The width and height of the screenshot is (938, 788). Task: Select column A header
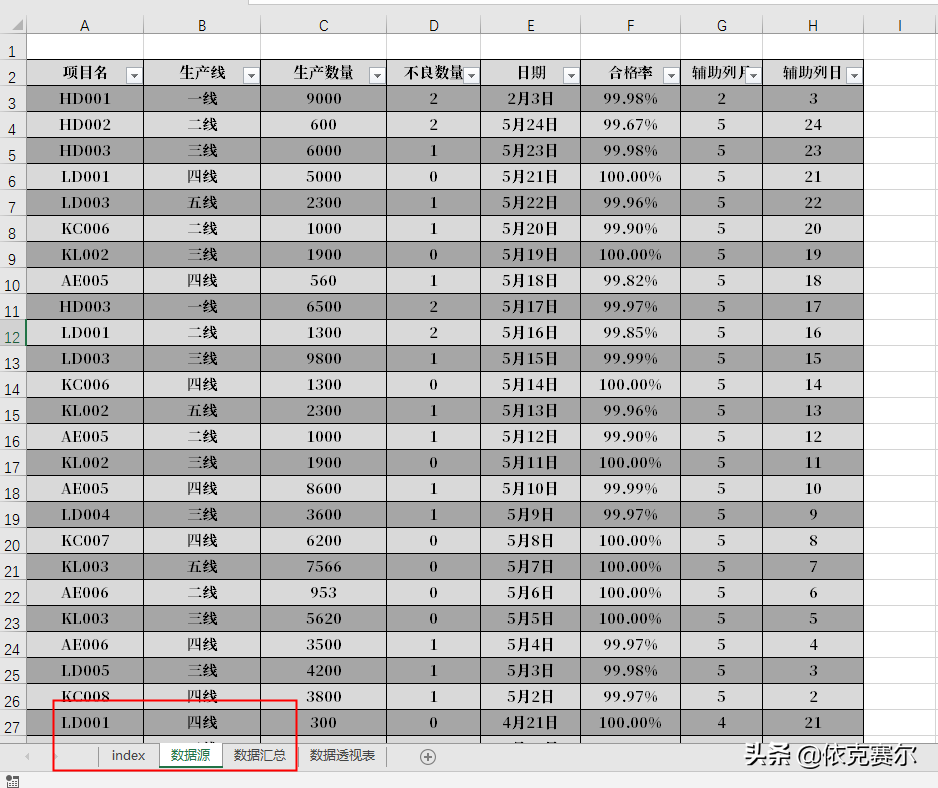[x=85, y=25]
